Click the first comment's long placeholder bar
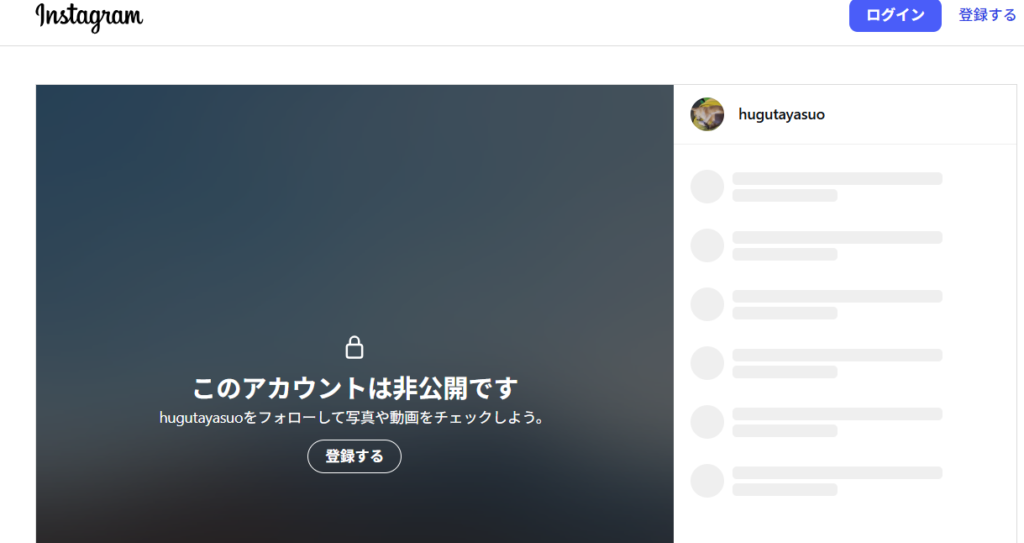 pyautogui.click(x=837, y=179)
